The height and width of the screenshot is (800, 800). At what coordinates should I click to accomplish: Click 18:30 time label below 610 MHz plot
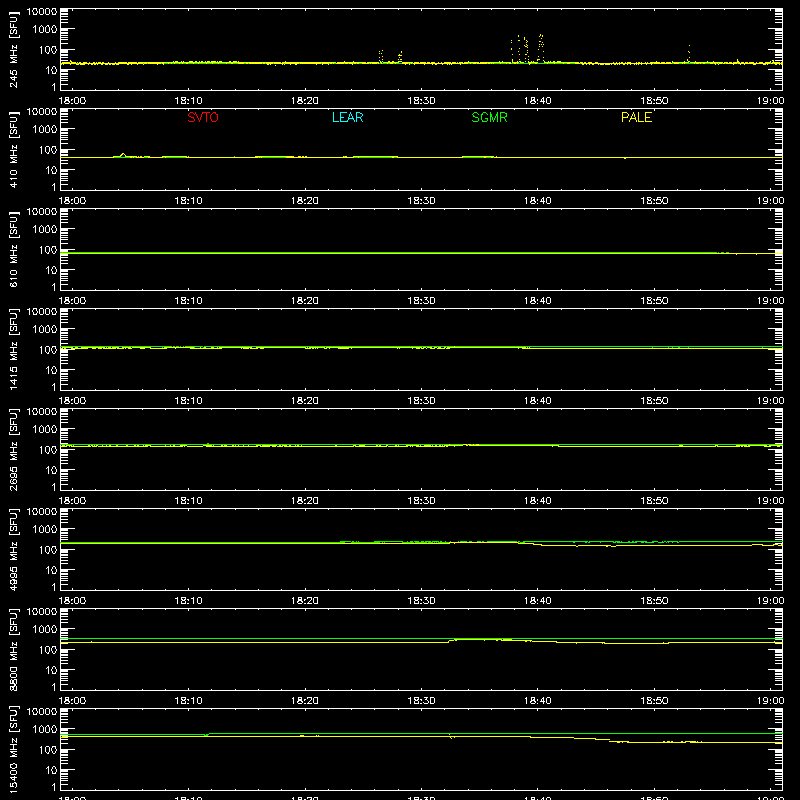pyautogui.click(x=421, y=301)
